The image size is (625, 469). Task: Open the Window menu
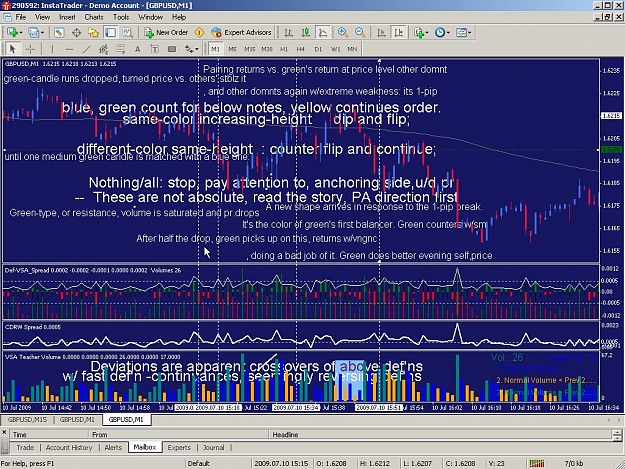150,17
